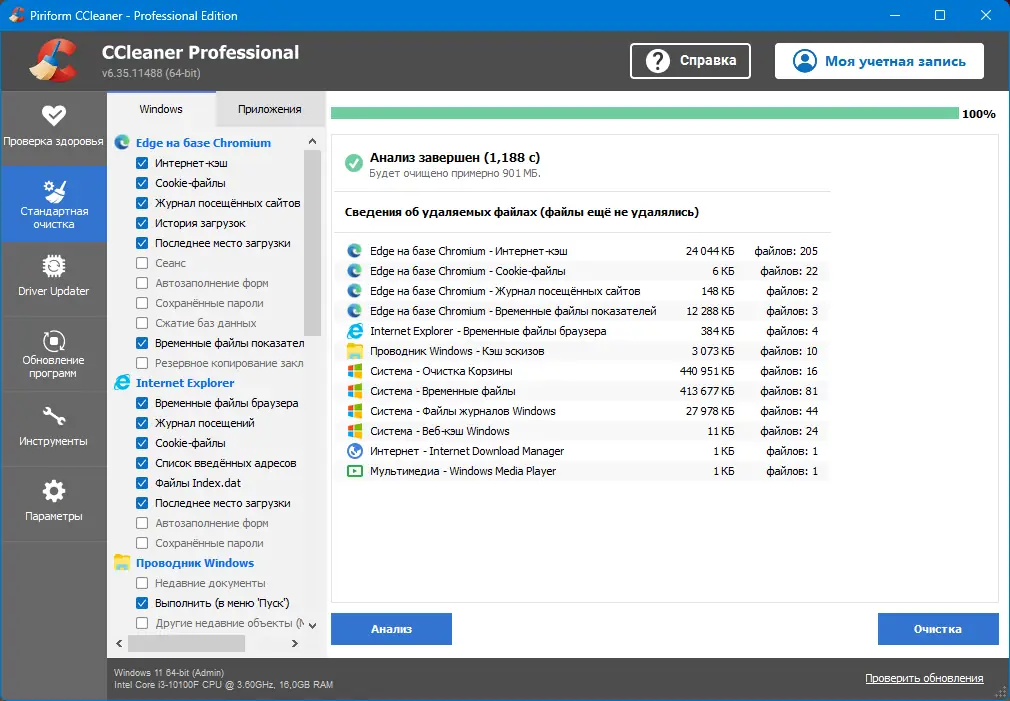Uncheck Выполнить (в меню 'Пуск') checkbox

(x=142, y=603)
